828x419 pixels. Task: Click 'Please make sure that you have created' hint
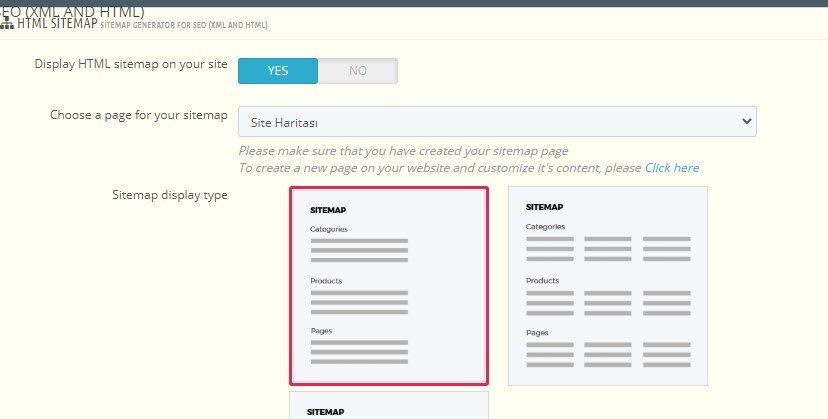pyautogui.click(x=403, y=151)
